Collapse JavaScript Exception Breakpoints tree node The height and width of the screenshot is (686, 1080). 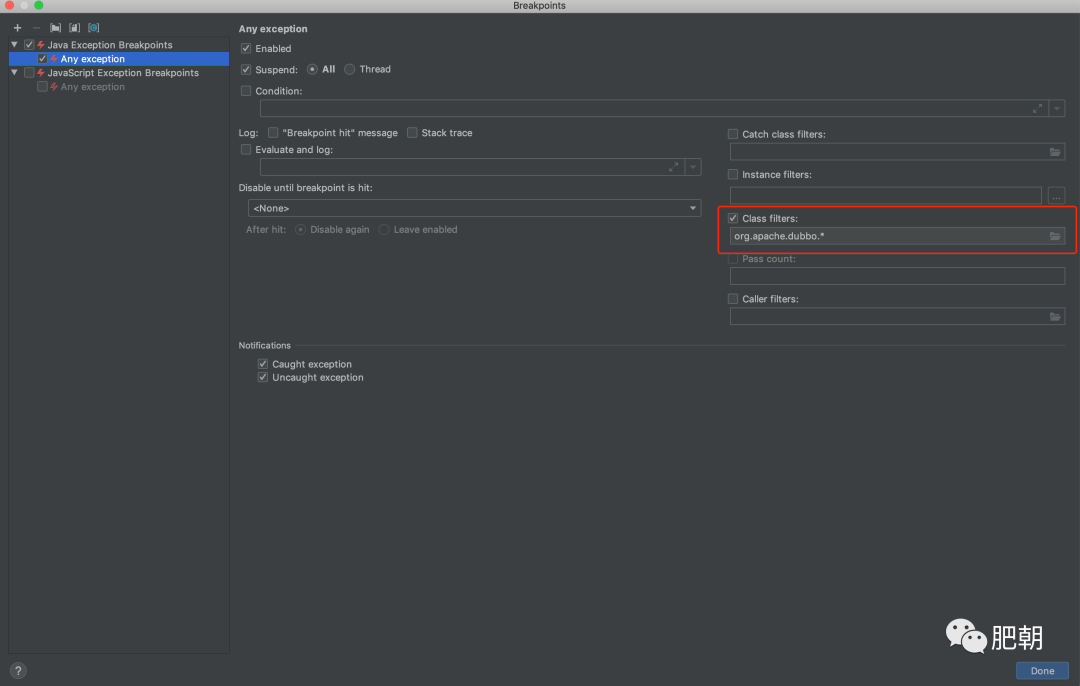pos(14,72)
